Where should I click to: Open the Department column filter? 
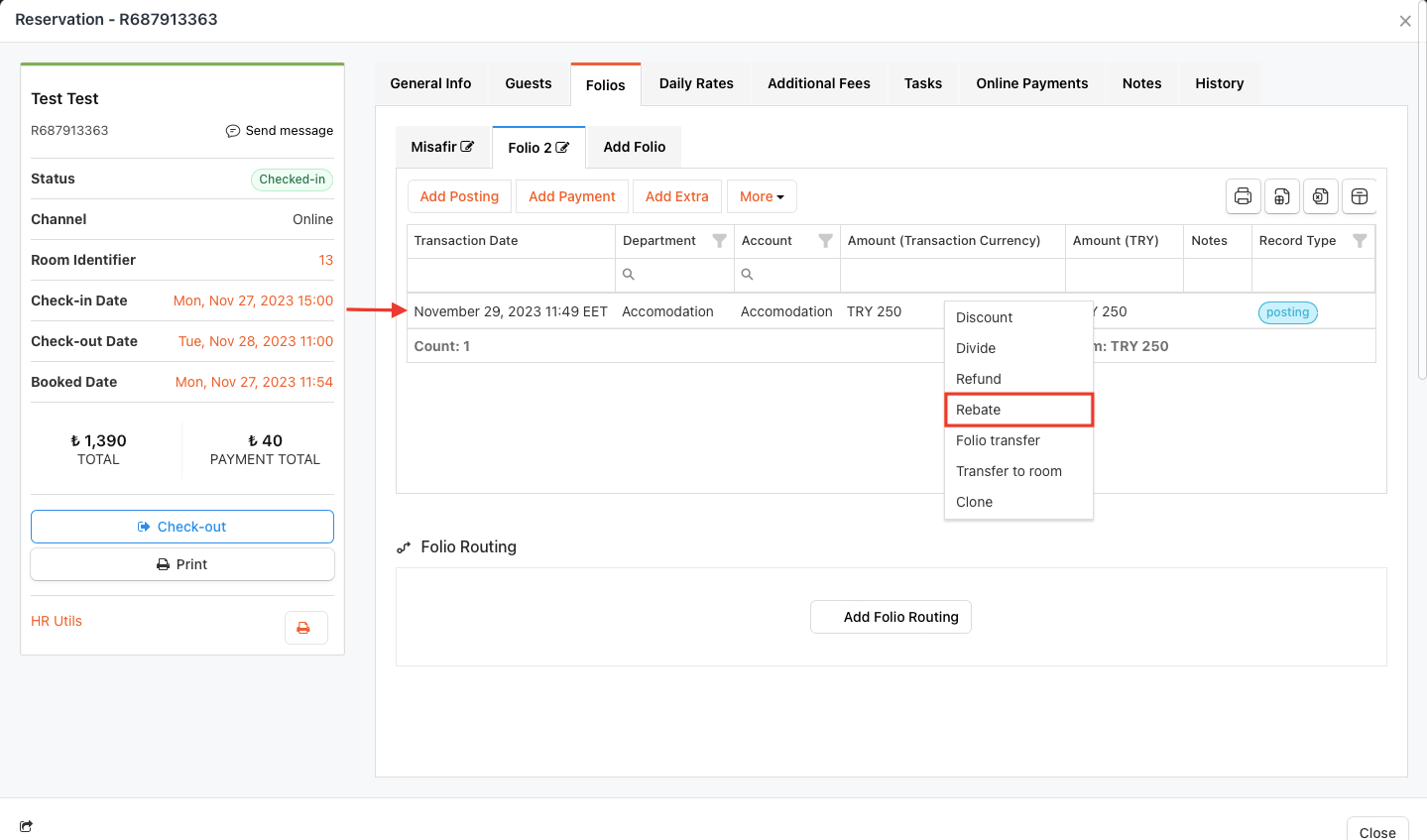click(720, 241)
